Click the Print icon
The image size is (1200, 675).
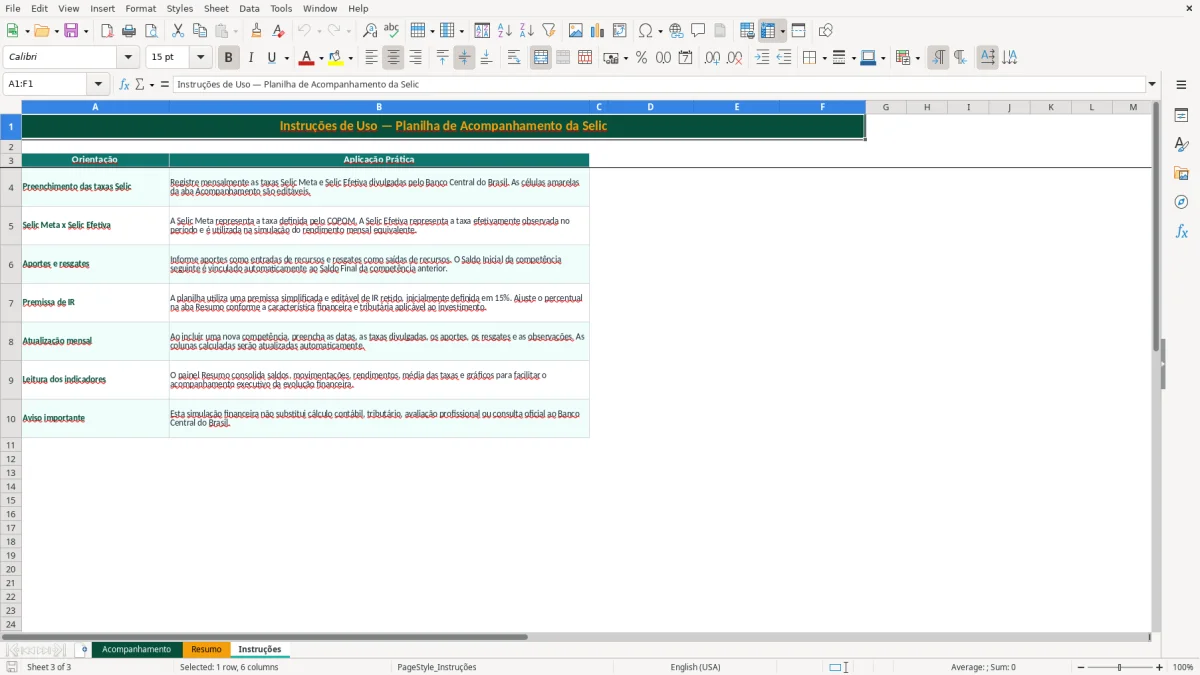click(129, 31)
